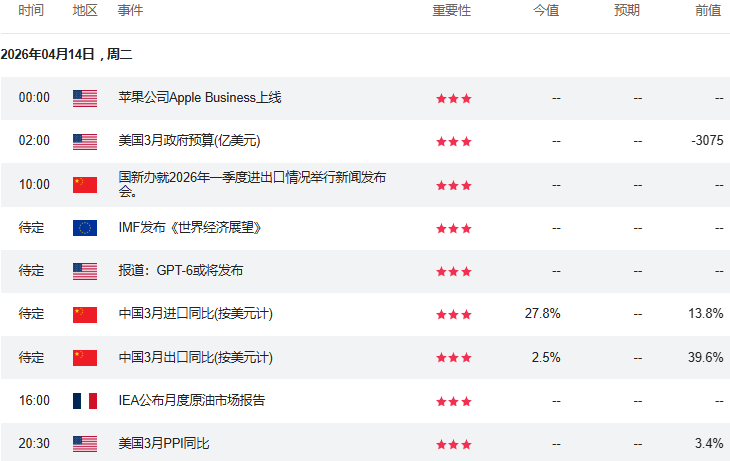Click China flag in 国新办 press conference row
The image size is (730, 461).
click(85, 185)
